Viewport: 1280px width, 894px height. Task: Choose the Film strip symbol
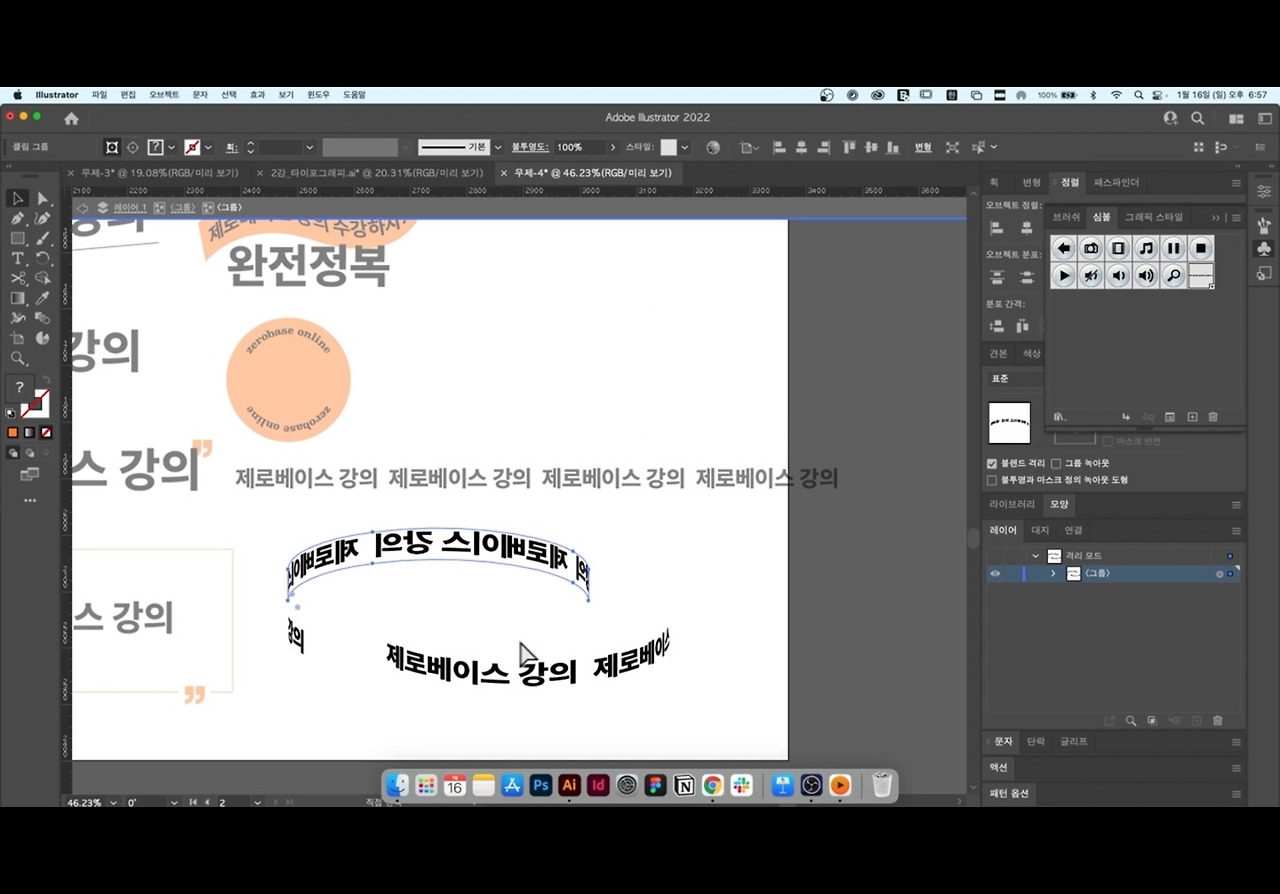click(1119, 248)
